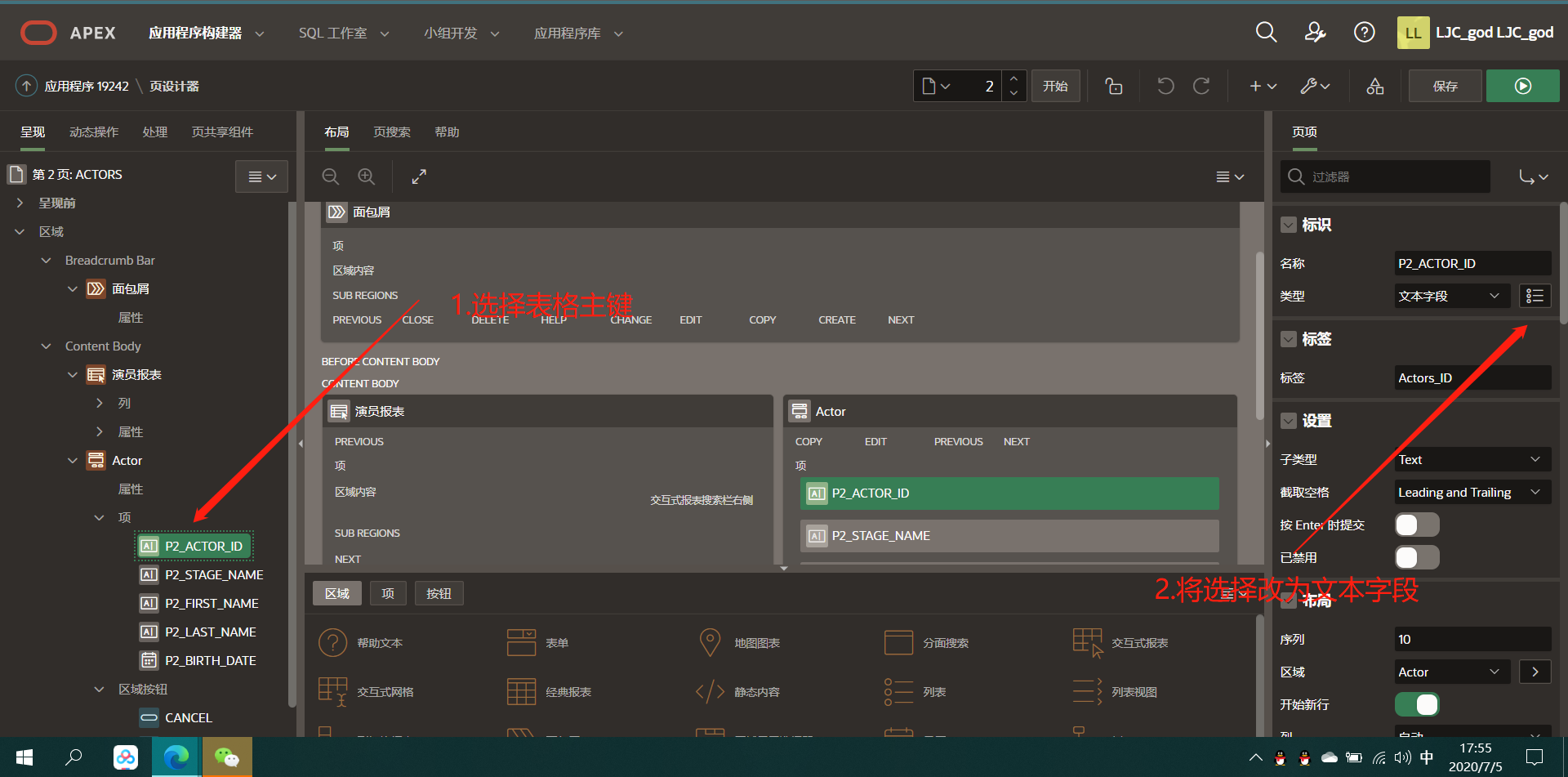Go up to application 19242 arrow icon

(x=26, y=86)
